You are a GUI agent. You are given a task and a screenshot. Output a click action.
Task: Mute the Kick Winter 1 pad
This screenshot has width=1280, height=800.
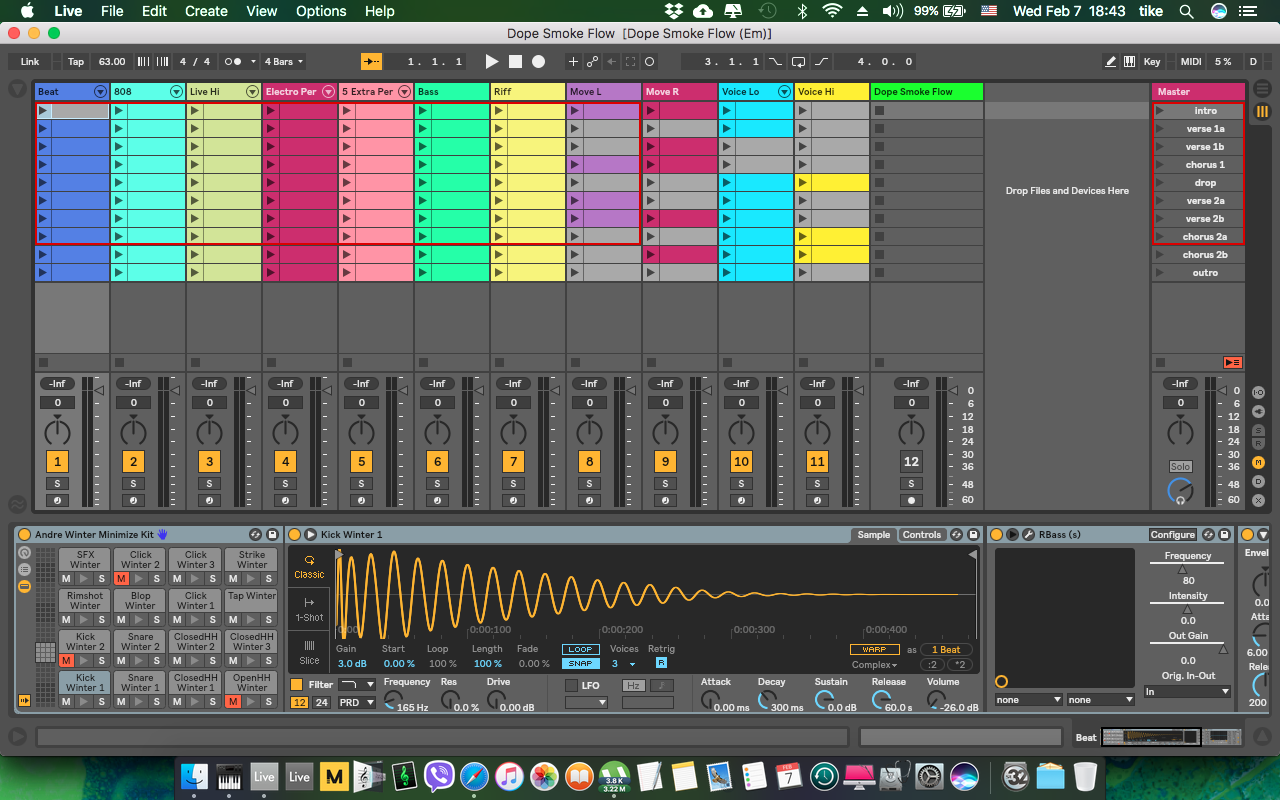pos(66,702)
